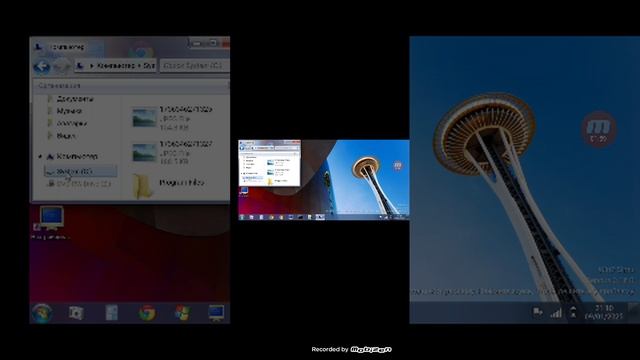Select Музыка in the navigation pane
Viewport: 640px width, 360px height.
click(65, 111)
